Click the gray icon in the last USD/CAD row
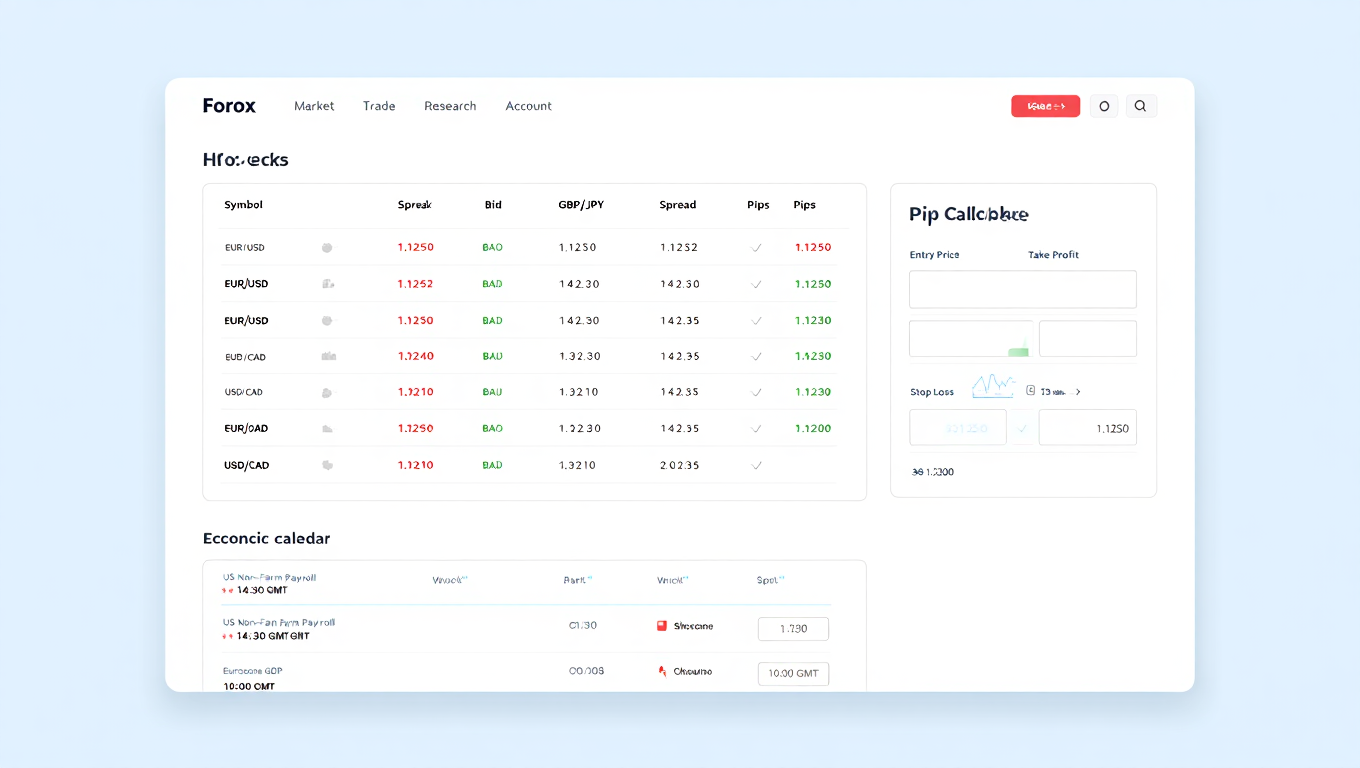This screenshot has width=1360, height=768. 327,465
